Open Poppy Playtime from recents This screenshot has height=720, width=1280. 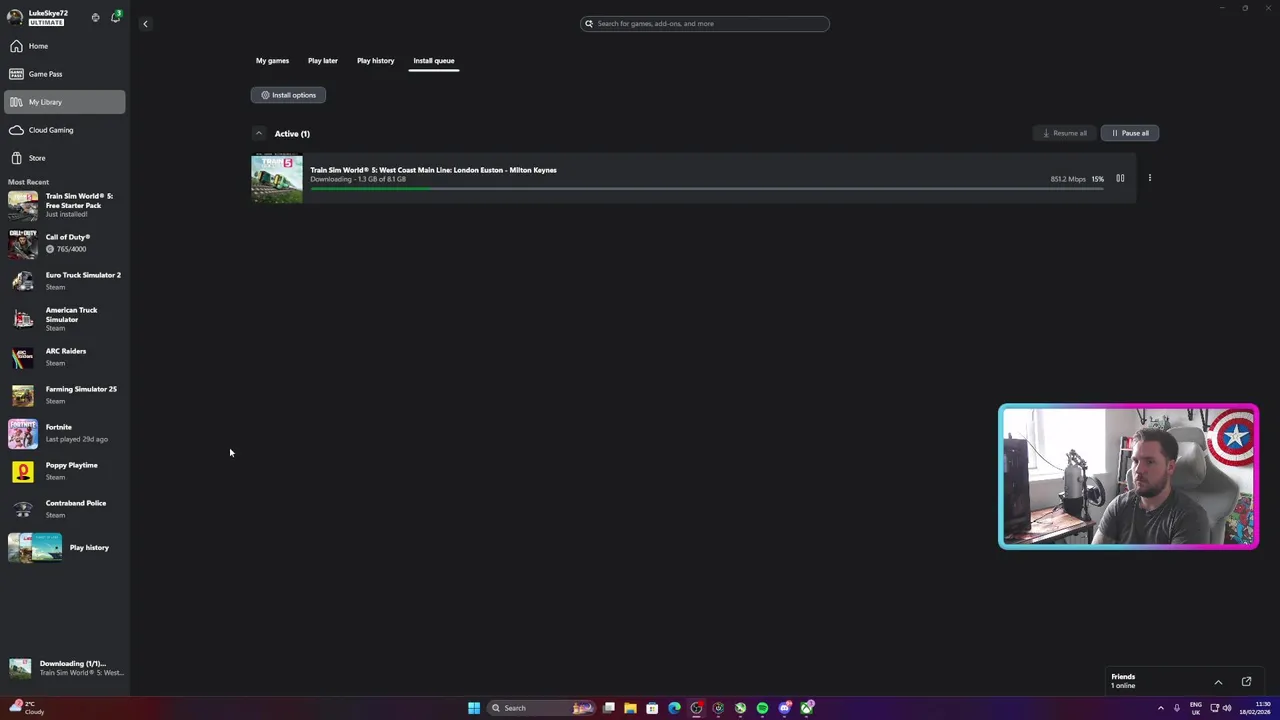click(x=65, y=471)
